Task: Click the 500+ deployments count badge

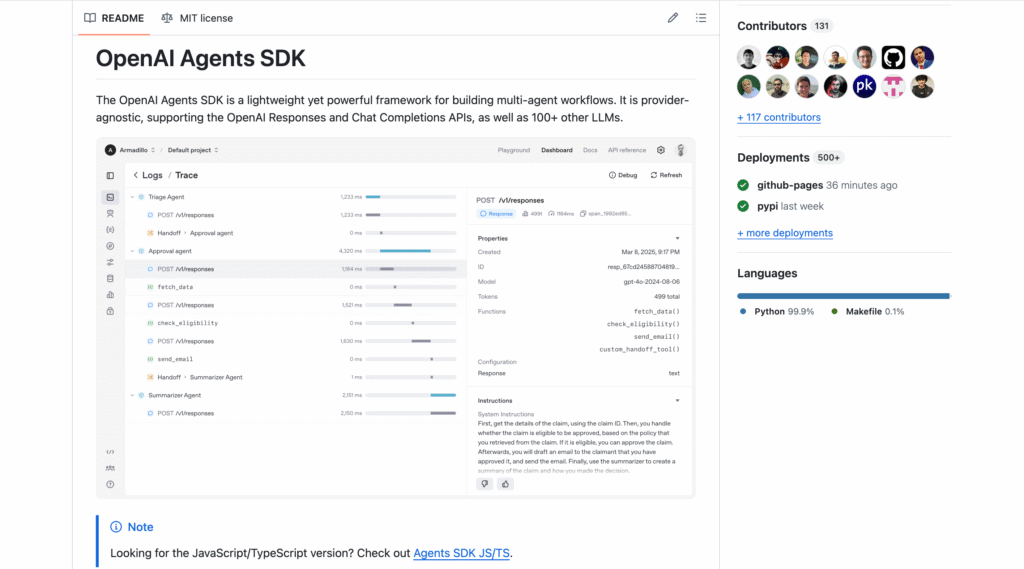Action: [x=828, y=157]
